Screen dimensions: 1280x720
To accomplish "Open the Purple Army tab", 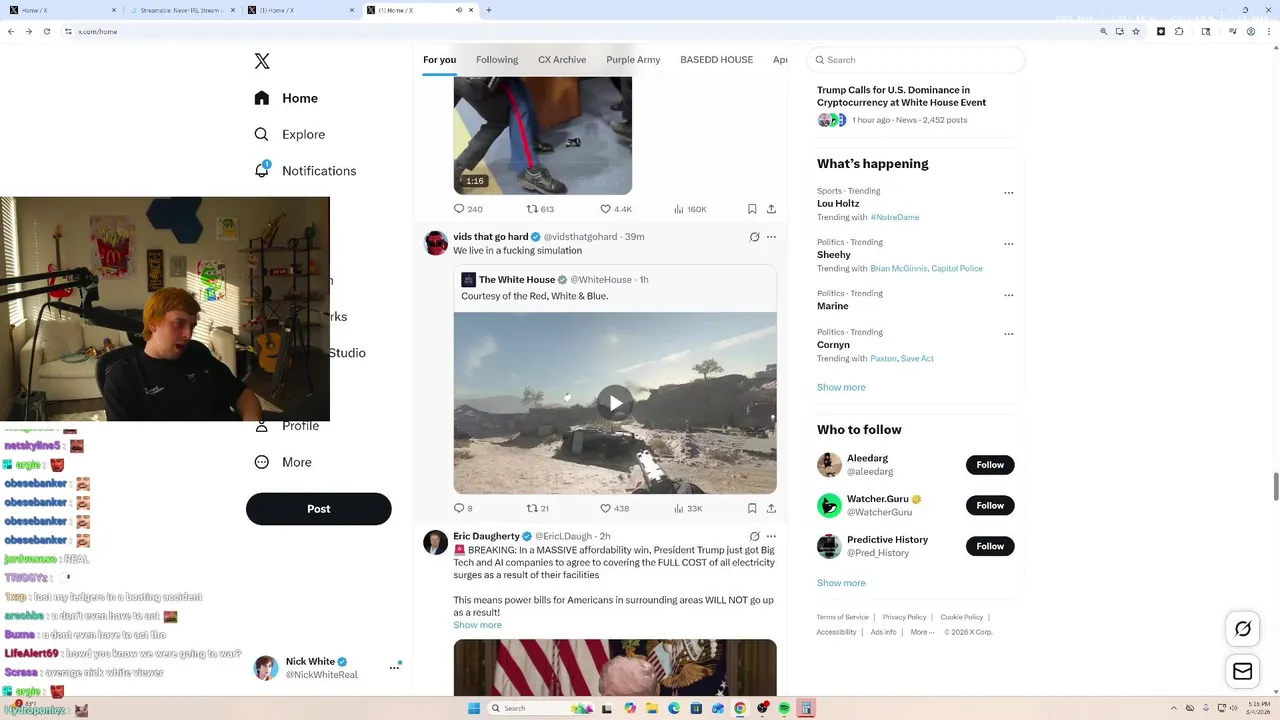I will coord(633,60).
